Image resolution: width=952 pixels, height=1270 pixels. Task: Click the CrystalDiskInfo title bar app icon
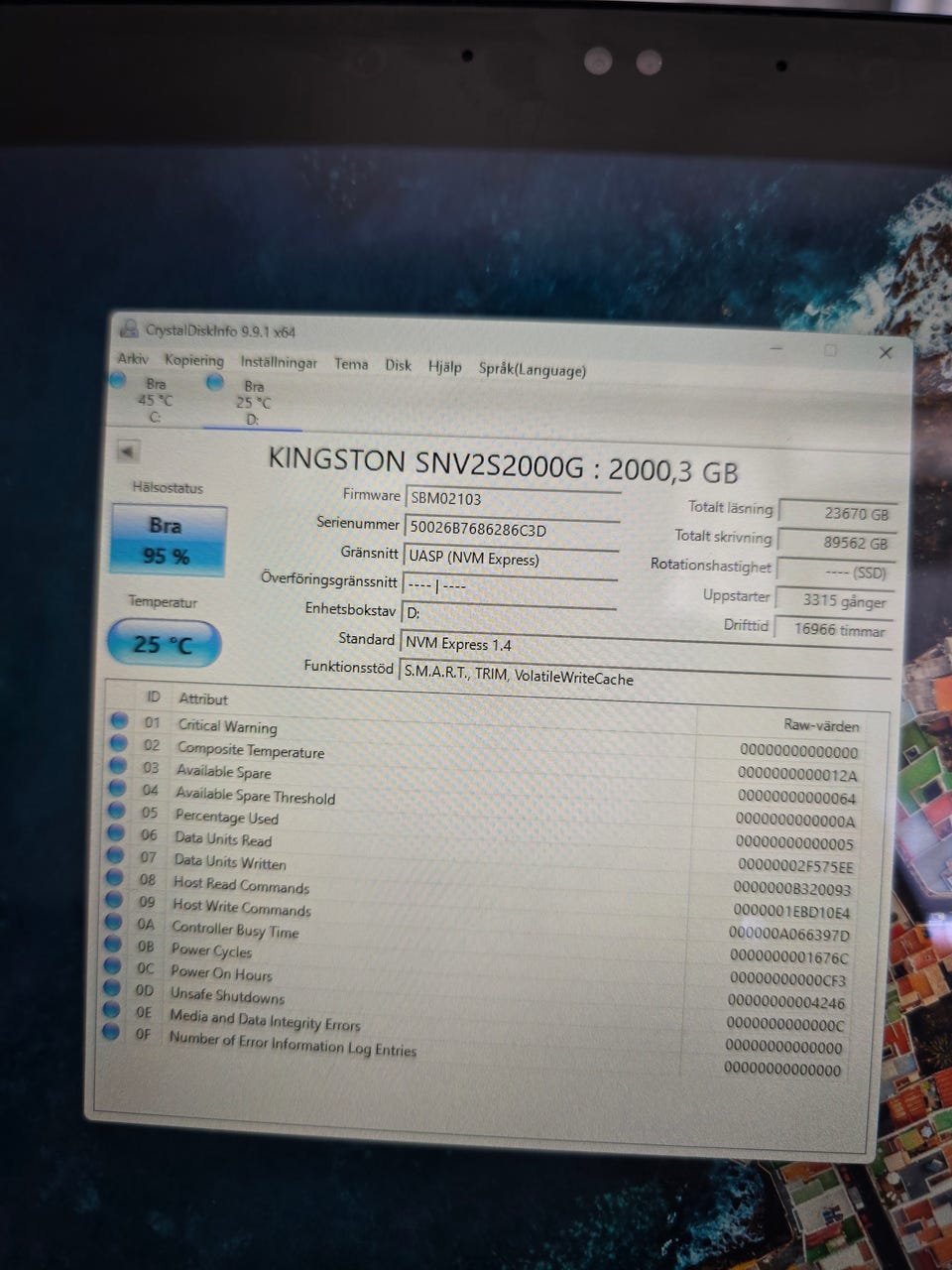click(x=128, y=328)
